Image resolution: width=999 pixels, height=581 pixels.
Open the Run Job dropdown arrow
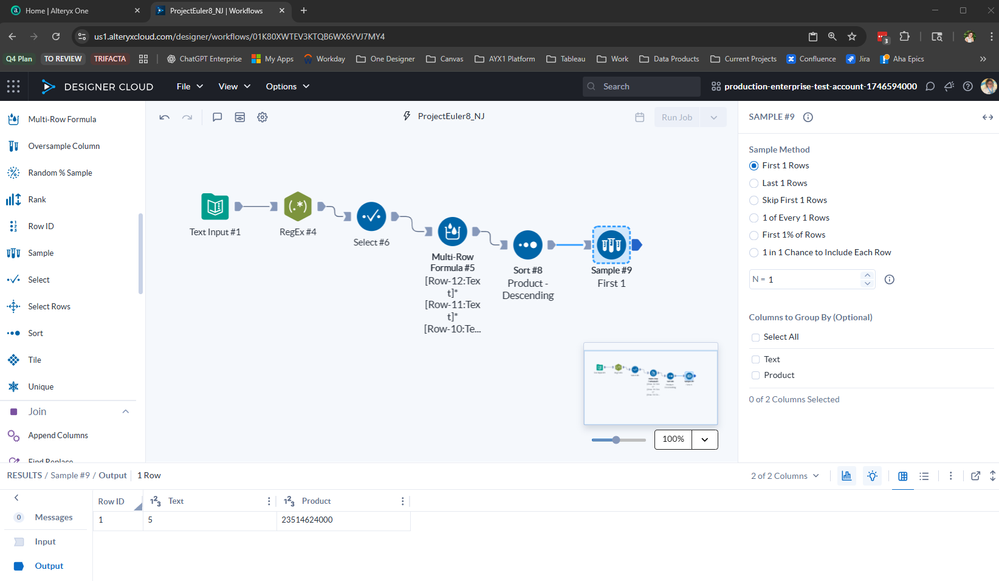pyautogui.click(x=714, y=117)
